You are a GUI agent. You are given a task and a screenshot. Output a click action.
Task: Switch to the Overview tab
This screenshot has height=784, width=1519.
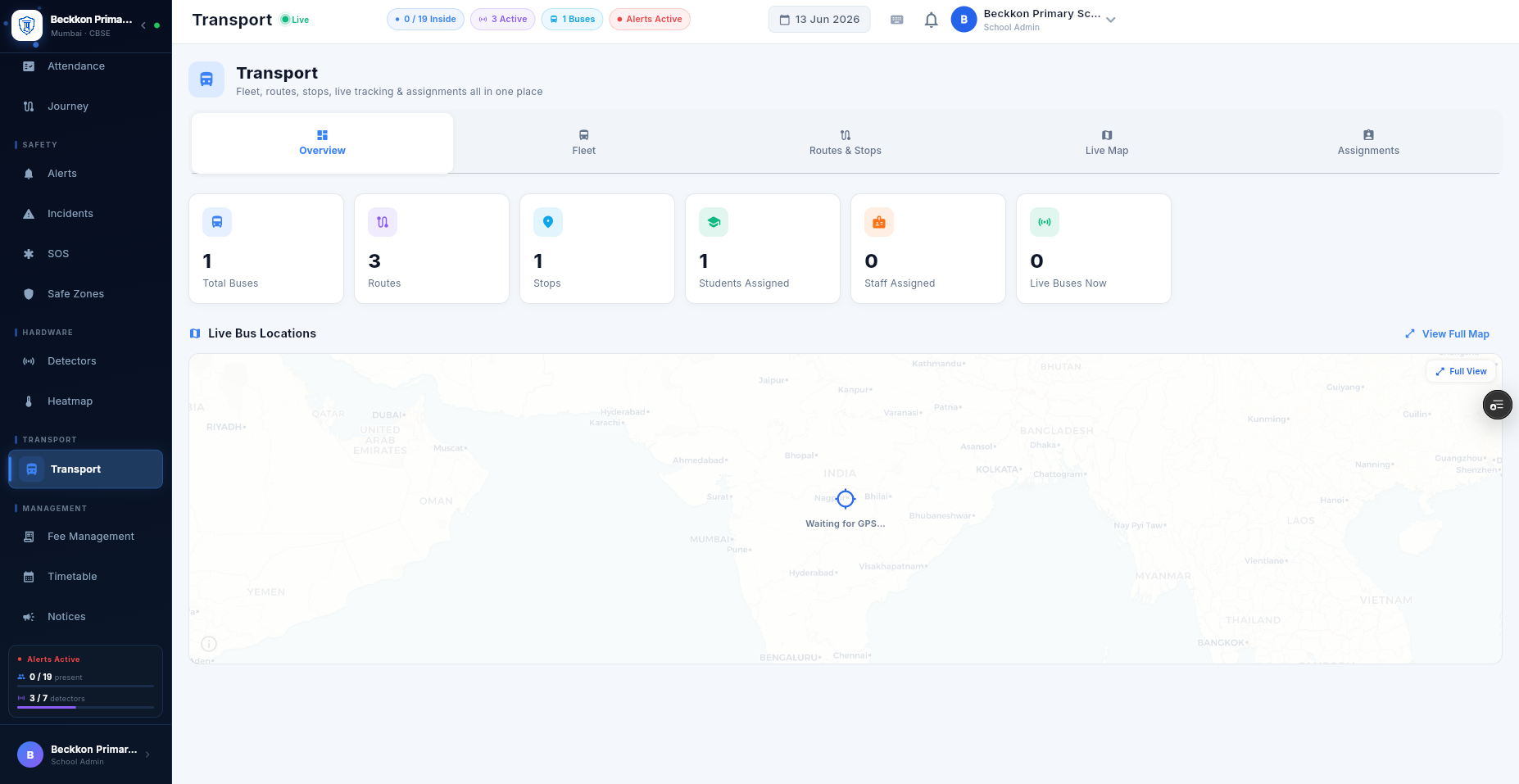(322, 143)
